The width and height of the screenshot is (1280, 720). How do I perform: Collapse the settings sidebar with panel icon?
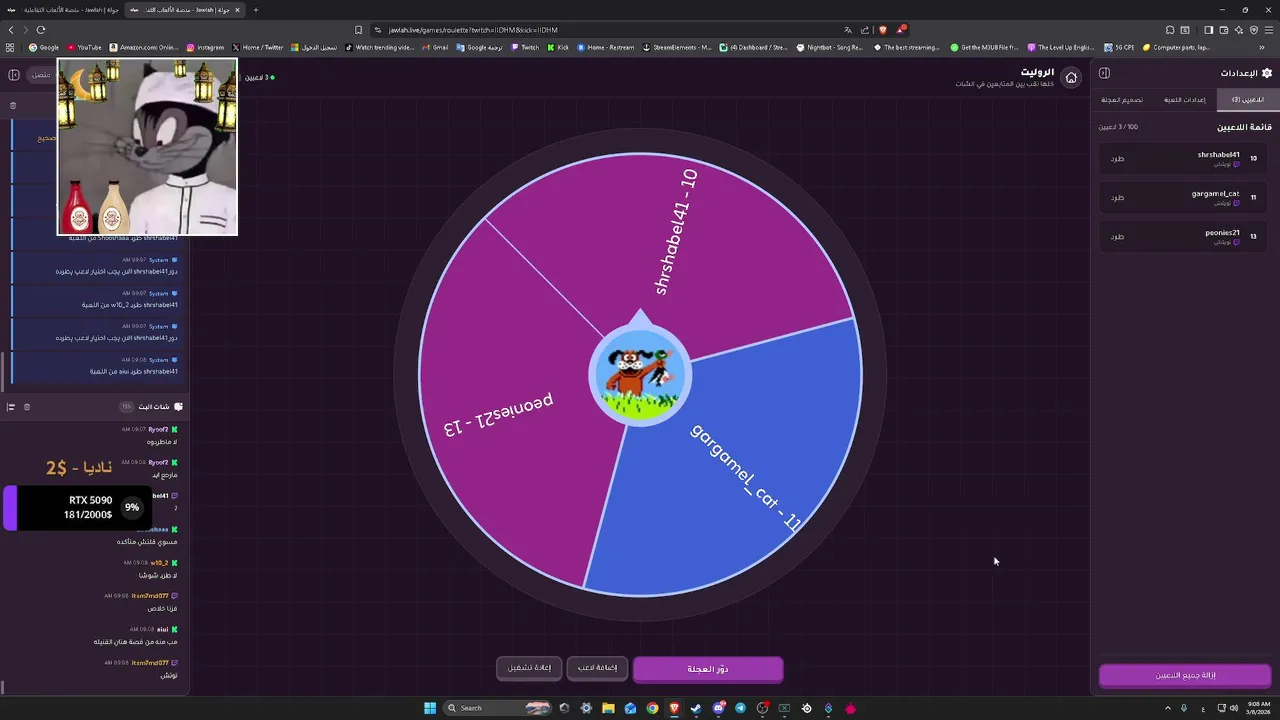[1104, 73]
